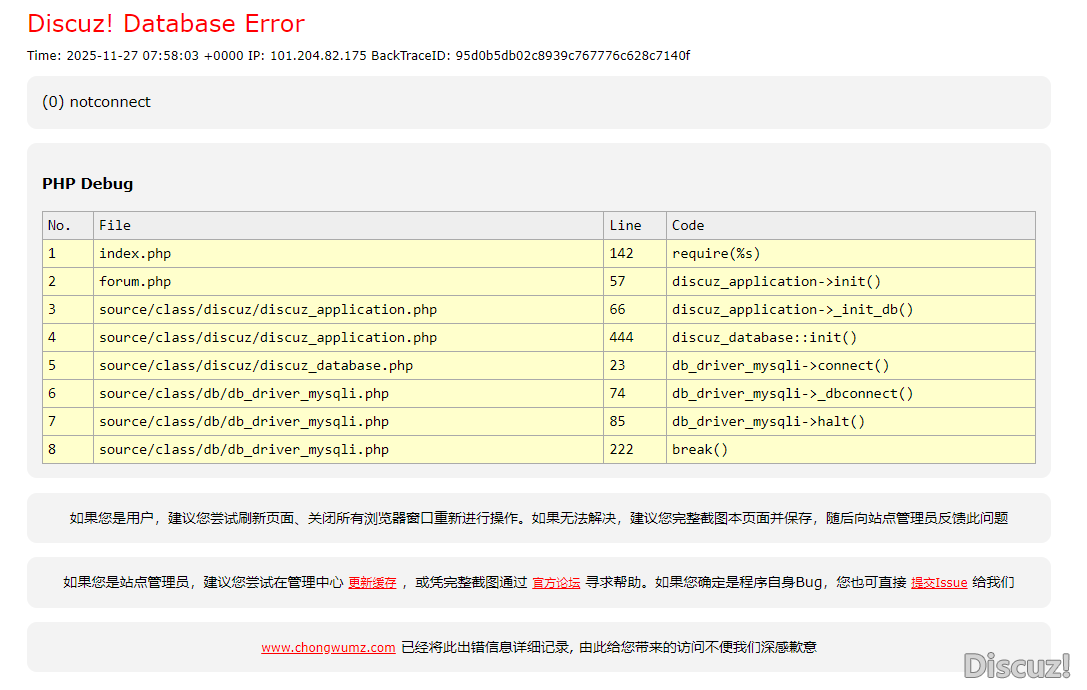The height and width of the screenshot is (690, 1087).
Task: Click the PHP Debug section title
Action: (x=88, y=184)
